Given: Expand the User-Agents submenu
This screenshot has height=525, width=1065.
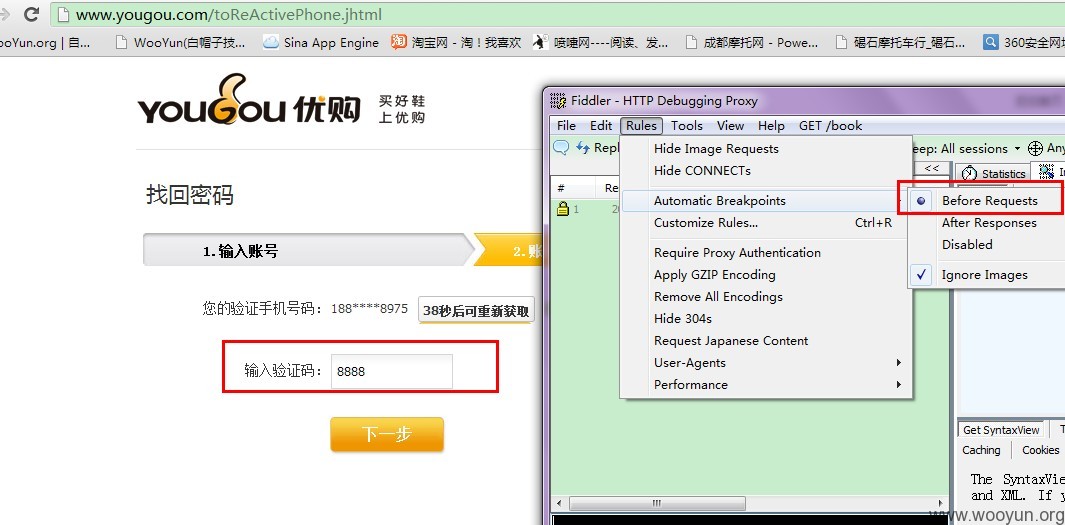Looking at the screenshot, I should 766,363.
